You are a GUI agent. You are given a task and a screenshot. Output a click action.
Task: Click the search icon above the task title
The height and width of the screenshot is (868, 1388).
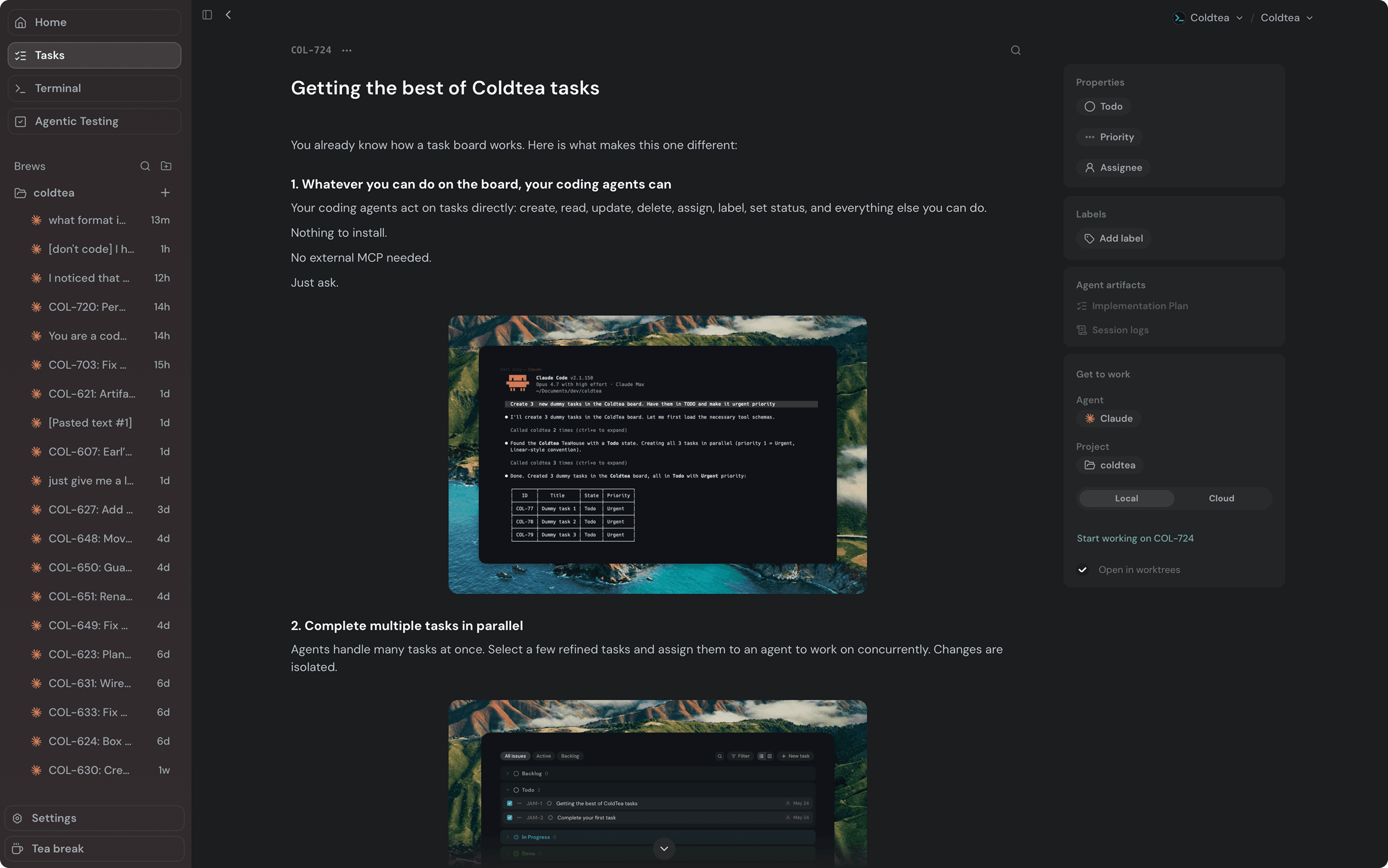point(1015,51)
